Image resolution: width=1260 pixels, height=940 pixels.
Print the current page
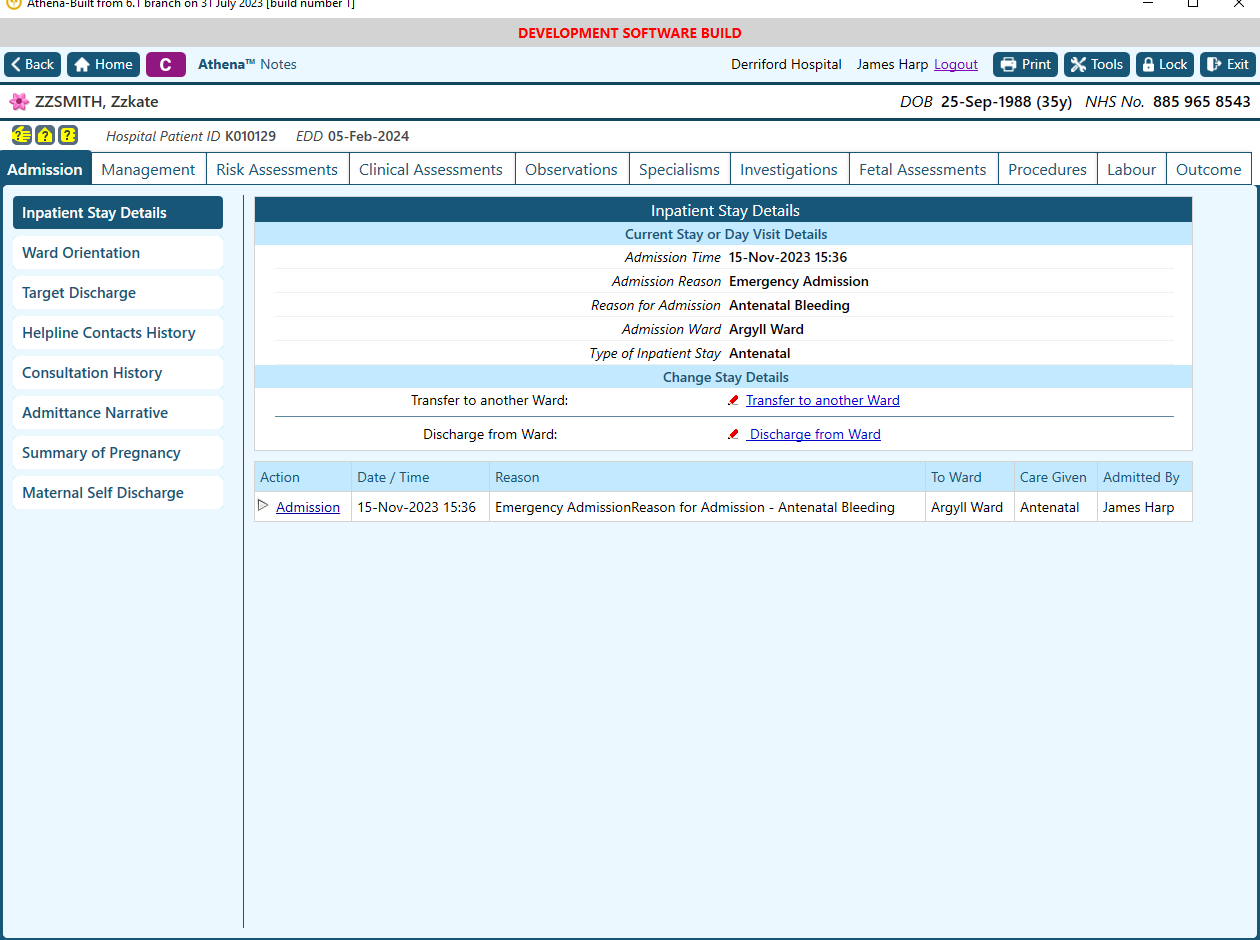pos(1025,64)
